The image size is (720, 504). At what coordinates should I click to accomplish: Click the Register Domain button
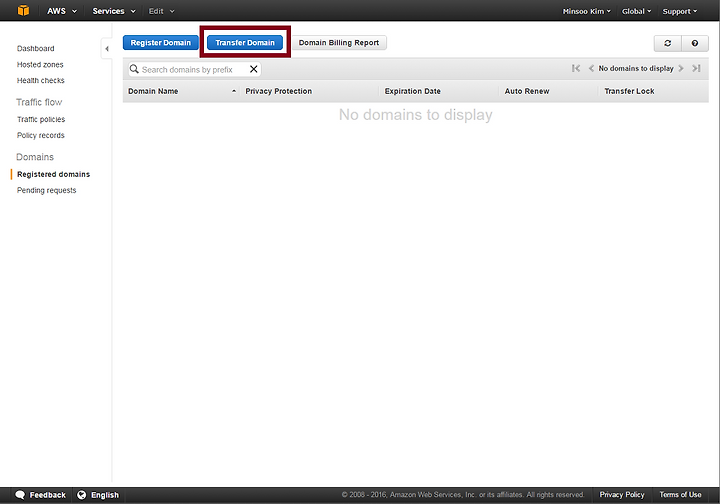160,43
